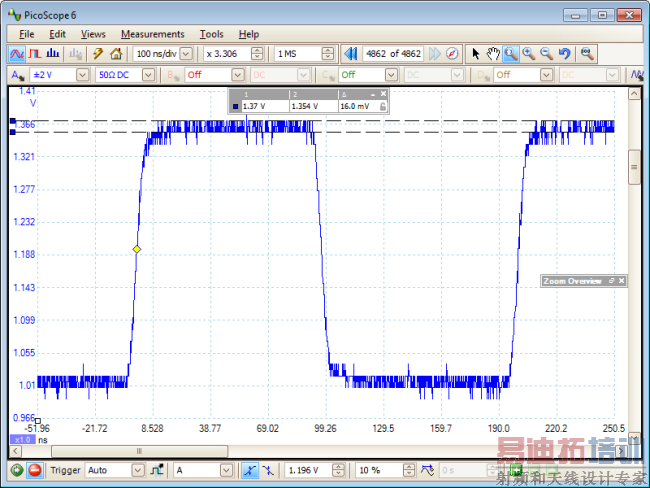Minimize the ruler legend box
650x488 pixels.
[373, 95]
